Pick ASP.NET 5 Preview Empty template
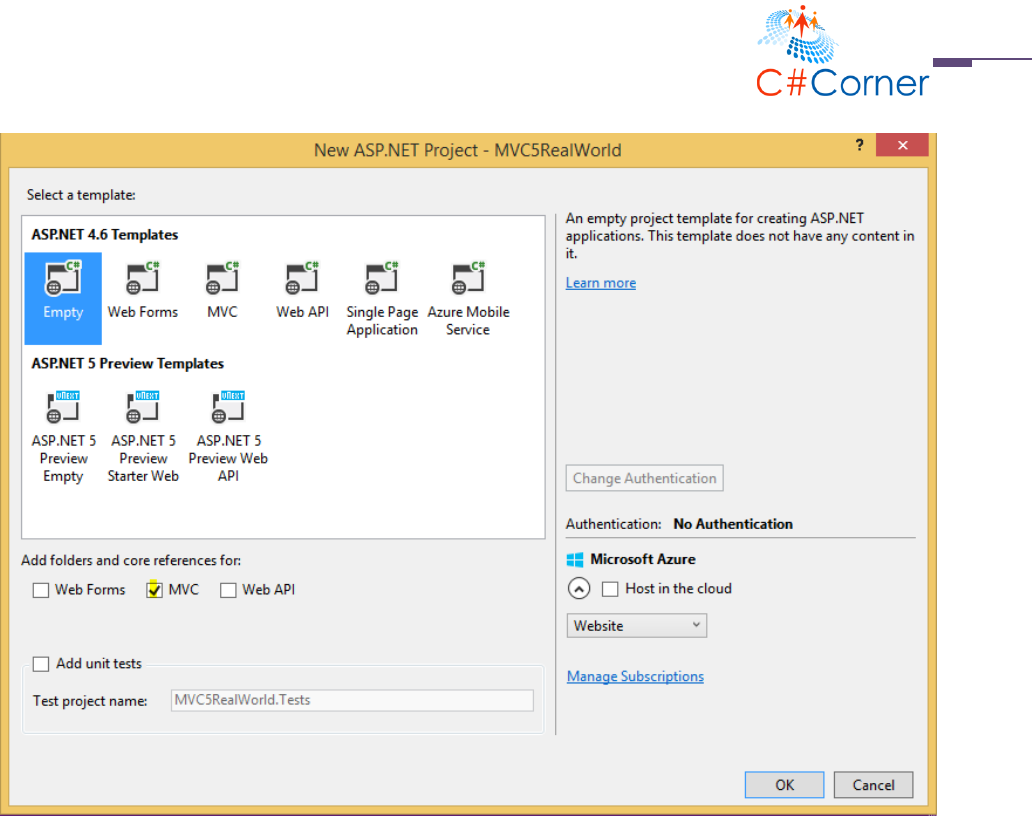This screenshot has height=816, width=1032. coord(63,437)
